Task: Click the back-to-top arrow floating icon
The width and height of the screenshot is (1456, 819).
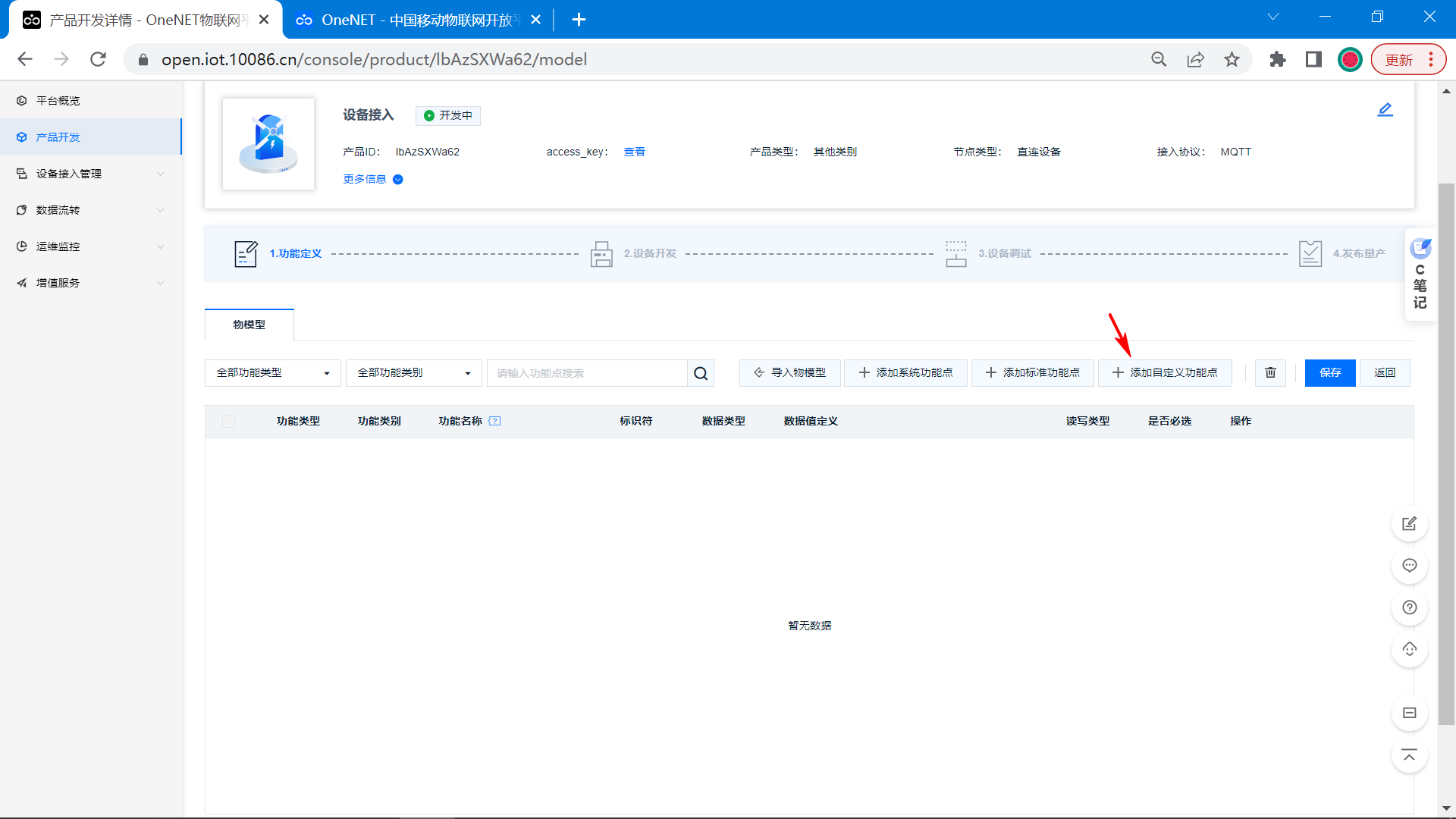Action: [1409, 755]
